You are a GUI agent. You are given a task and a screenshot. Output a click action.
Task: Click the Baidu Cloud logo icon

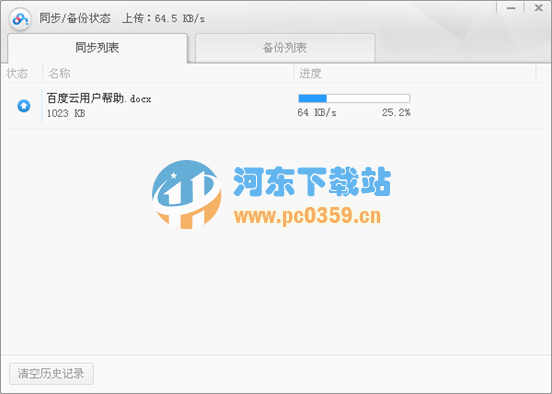(20, 19)
